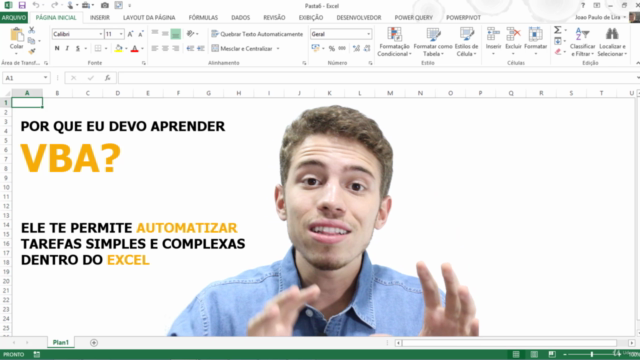
Task: Click the camera icon in quick access toolbar
Action: click(104, 5)
